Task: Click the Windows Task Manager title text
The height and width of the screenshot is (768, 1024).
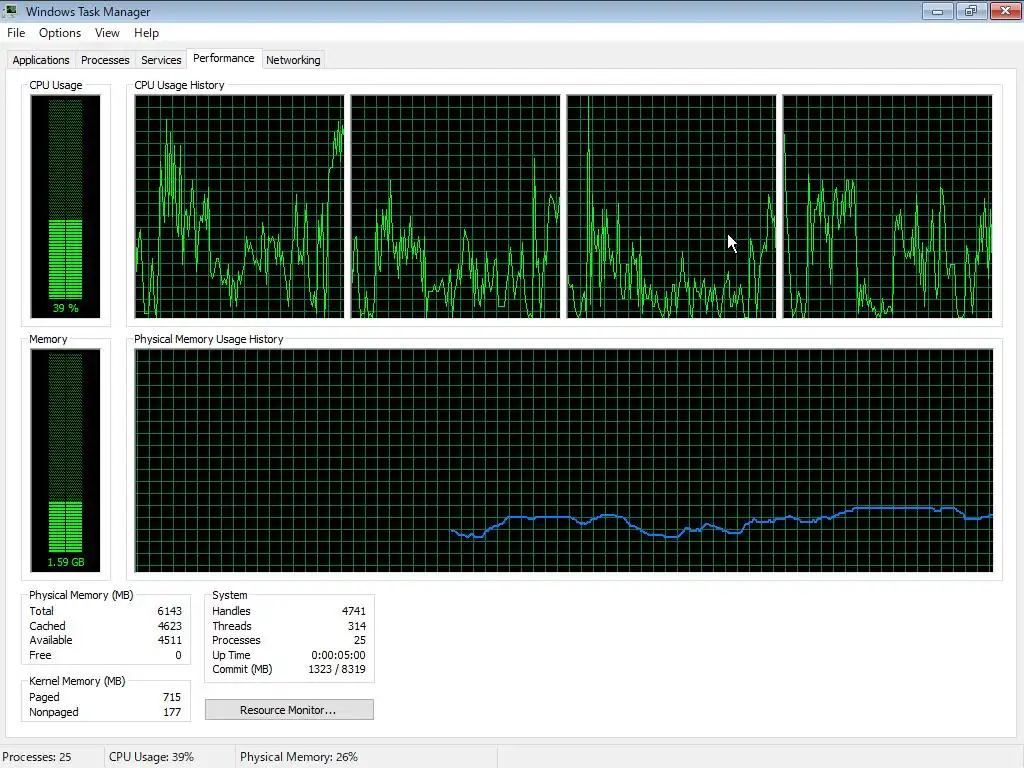Action: tap(88, 12)
